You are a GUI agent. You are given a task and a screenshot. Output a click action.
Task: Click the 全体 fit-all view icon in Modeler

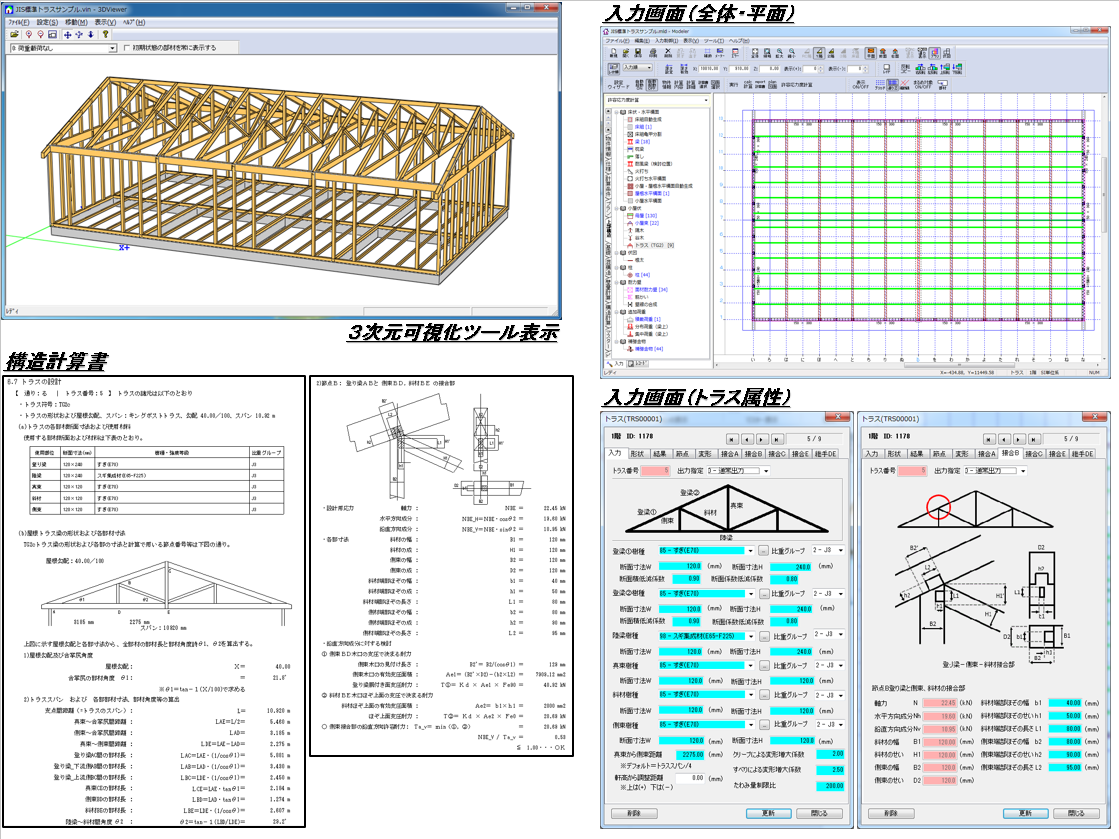755,54
